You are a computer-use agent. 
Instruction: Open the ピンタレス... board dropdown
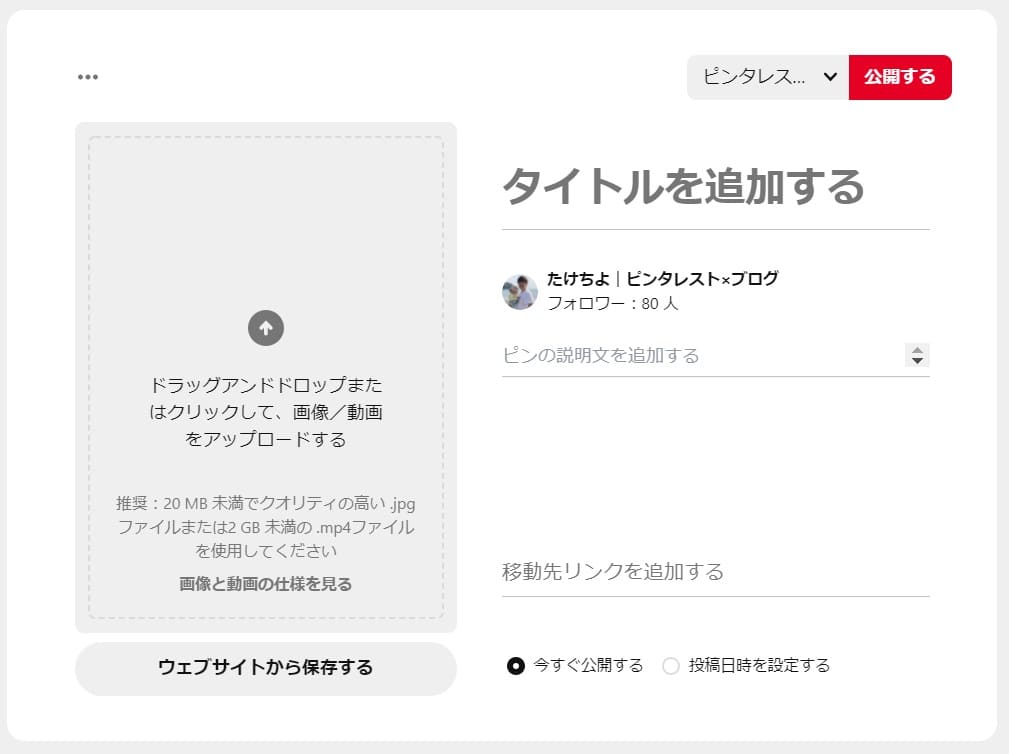[768, 77]
